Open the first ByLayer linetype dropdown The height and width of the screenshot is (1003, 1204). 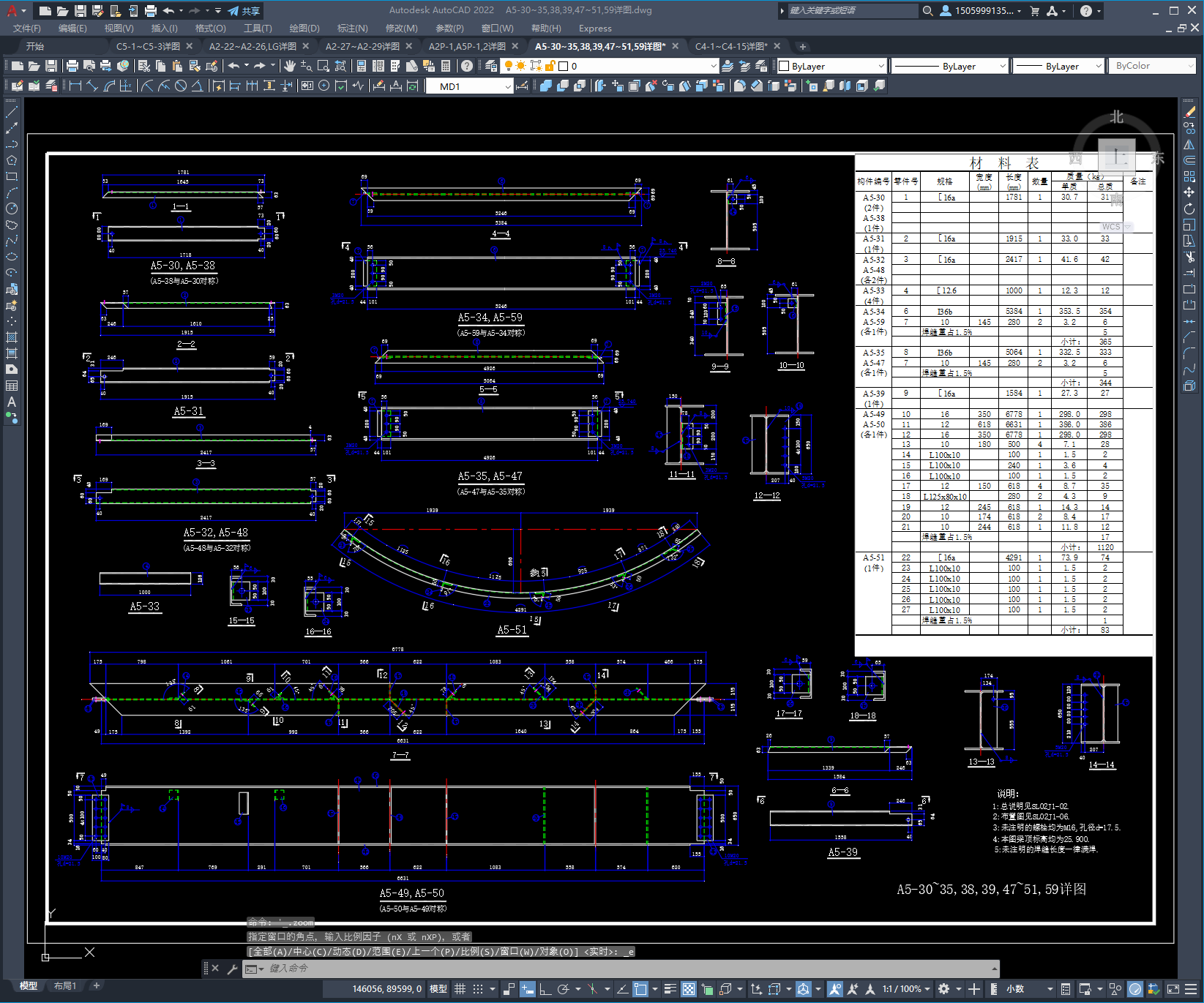pyautogui.click(x=1003, y=66)
